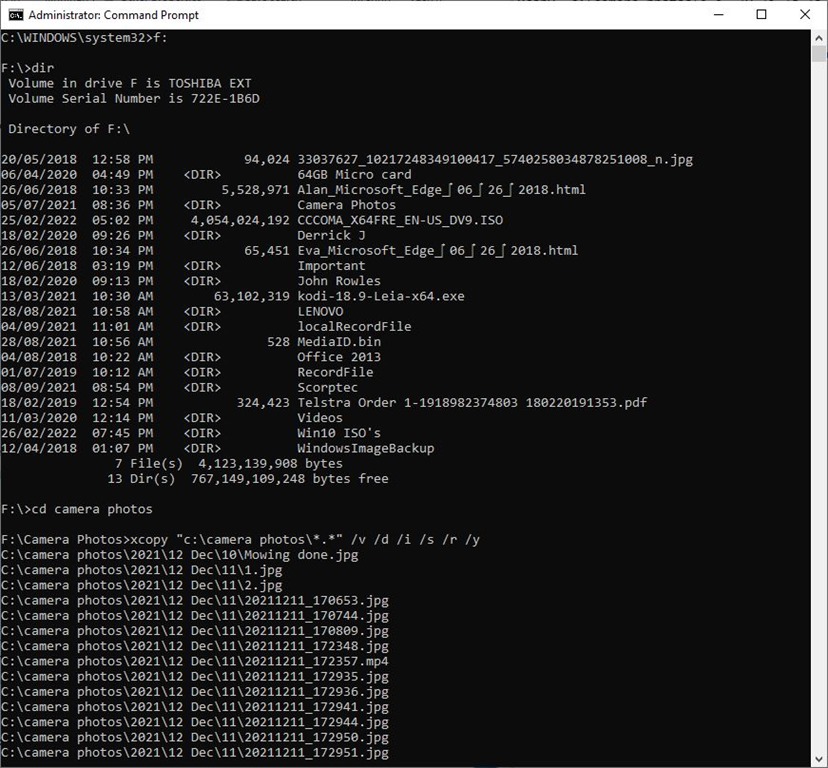Click the WindowsImageBackup directory entry
The image size is (828, 768).
[x=365, y=448]
